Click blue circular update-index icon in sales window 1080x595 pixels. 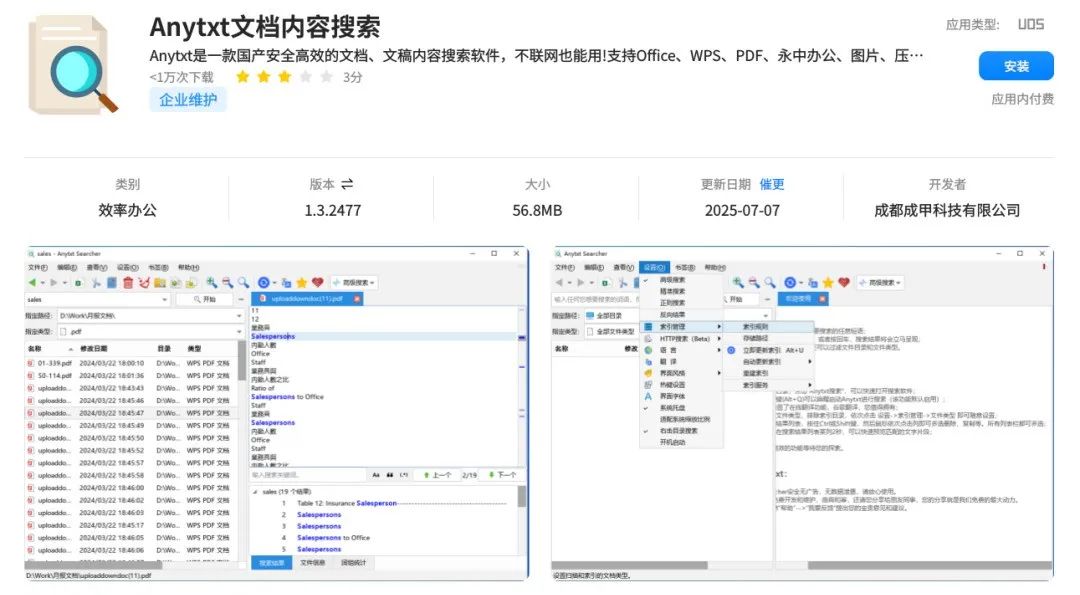coord(263,282)
